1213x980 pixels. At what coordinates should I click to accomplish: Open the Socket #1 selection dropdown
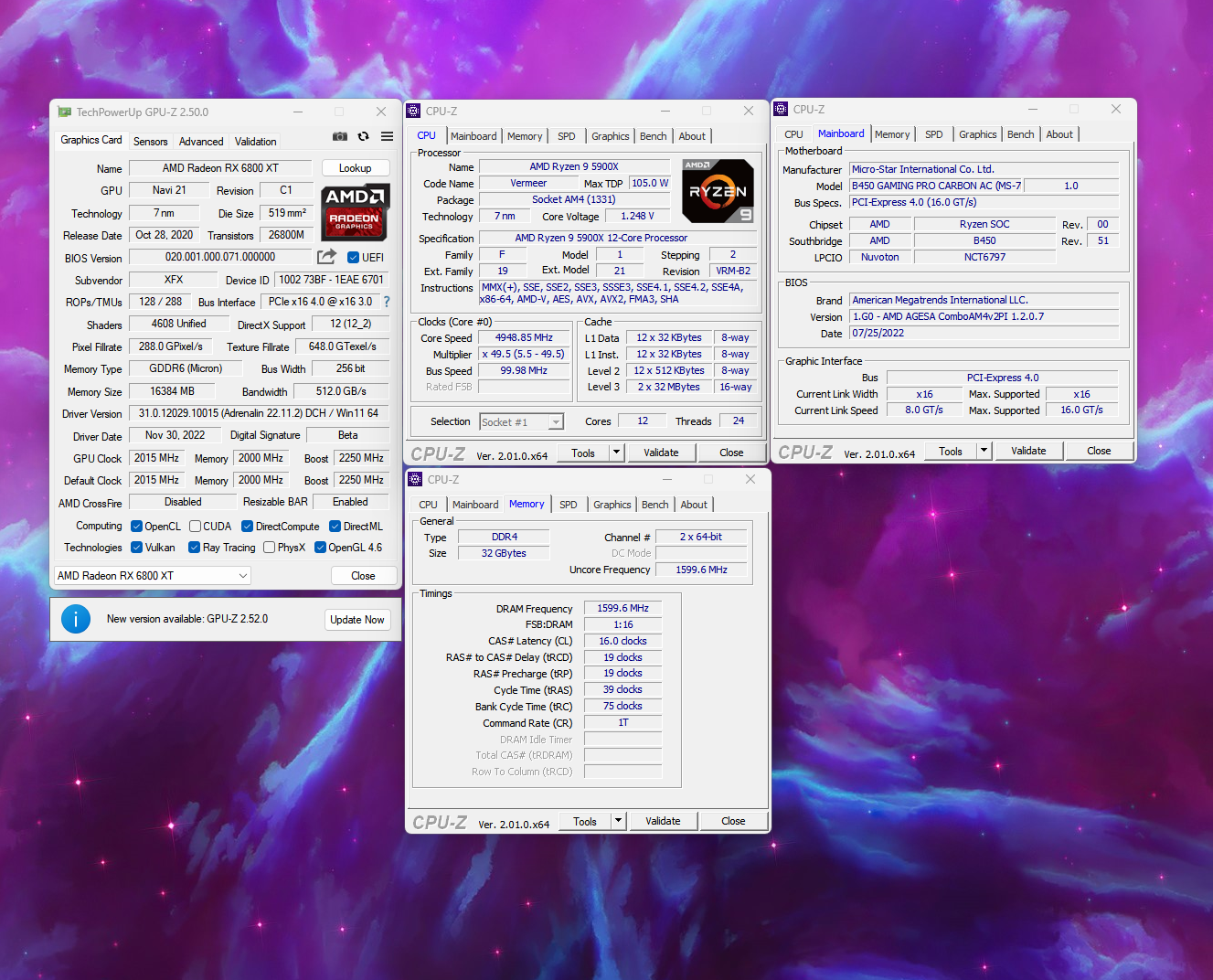[521, 422]
